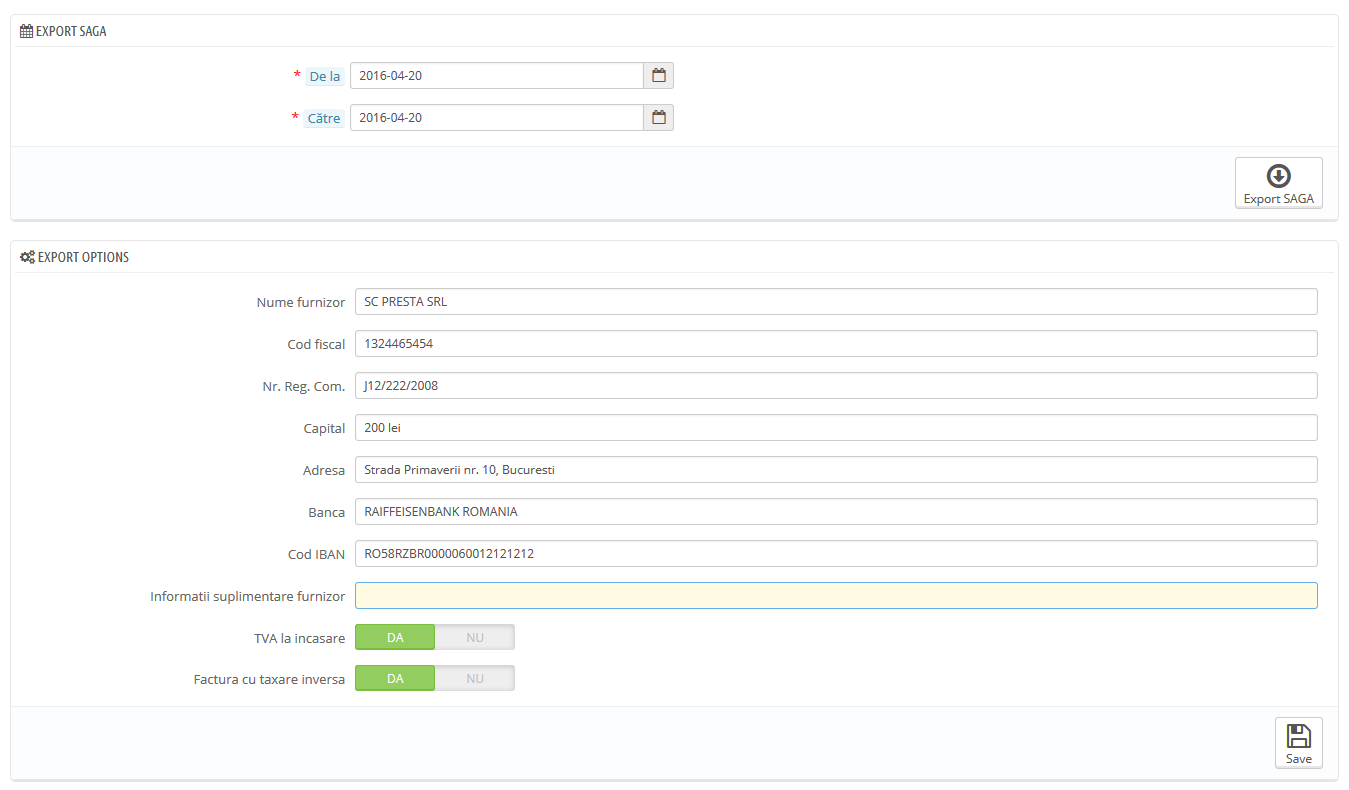This screenshot has width=1349, height=790.
Task: Open calendar picker for Către date
Action: click(659, 118)
